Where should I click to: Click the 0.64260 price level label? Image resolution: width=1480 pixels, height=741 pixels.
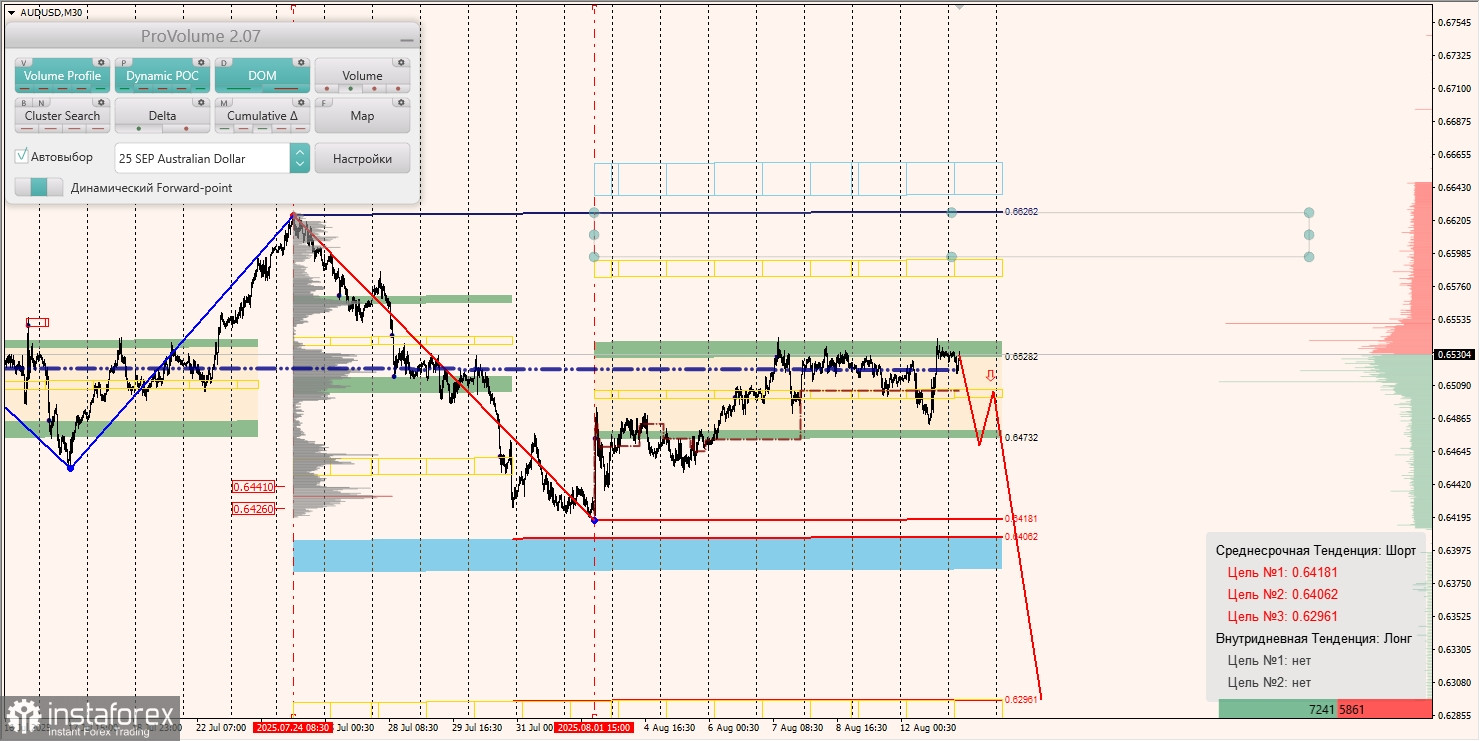tap(253, 509)
